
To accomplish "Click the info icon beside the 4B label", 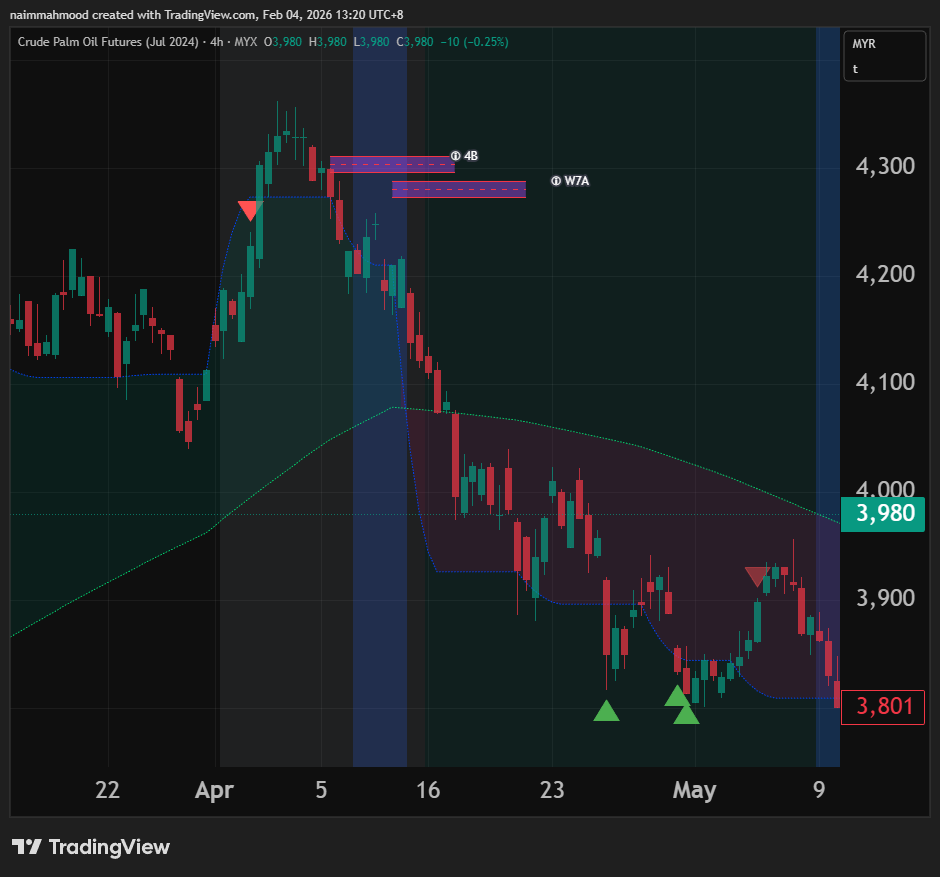I will click(455, 156).
